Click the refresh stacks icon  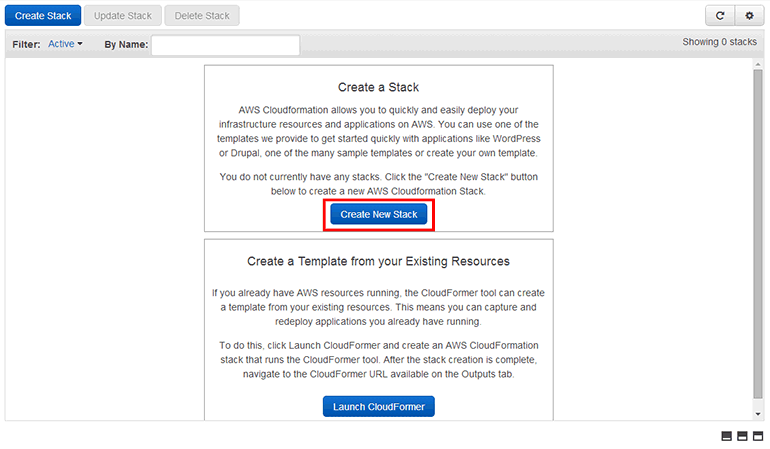[720, 16]
